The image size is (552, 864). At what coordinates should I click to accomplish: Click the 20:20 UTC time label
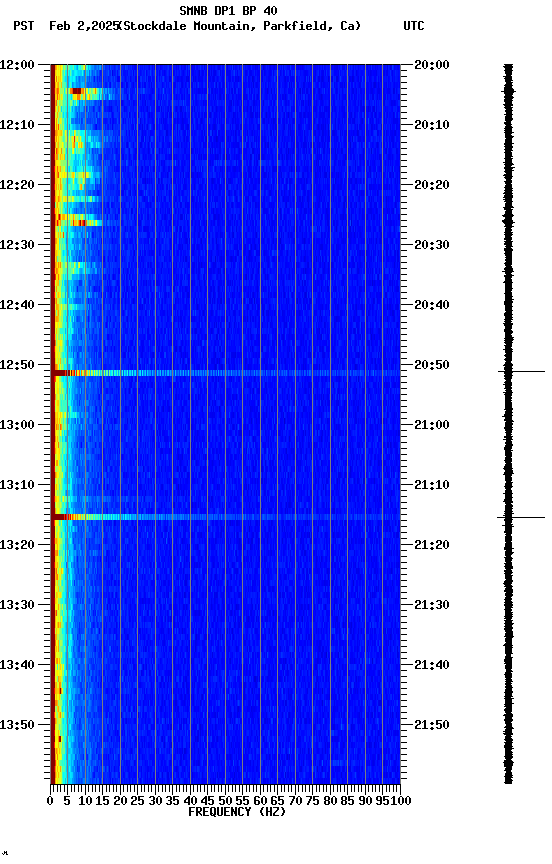click(x=432, y=185)
